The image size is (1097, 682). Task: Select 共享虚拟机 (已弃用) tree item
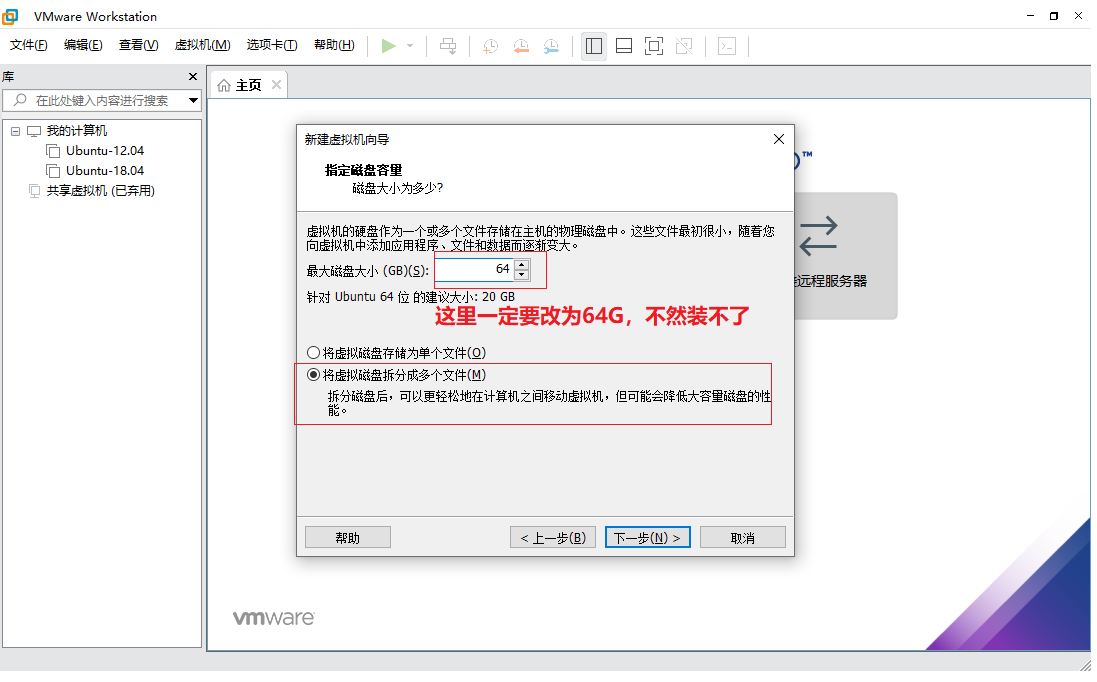pos(101,191)
